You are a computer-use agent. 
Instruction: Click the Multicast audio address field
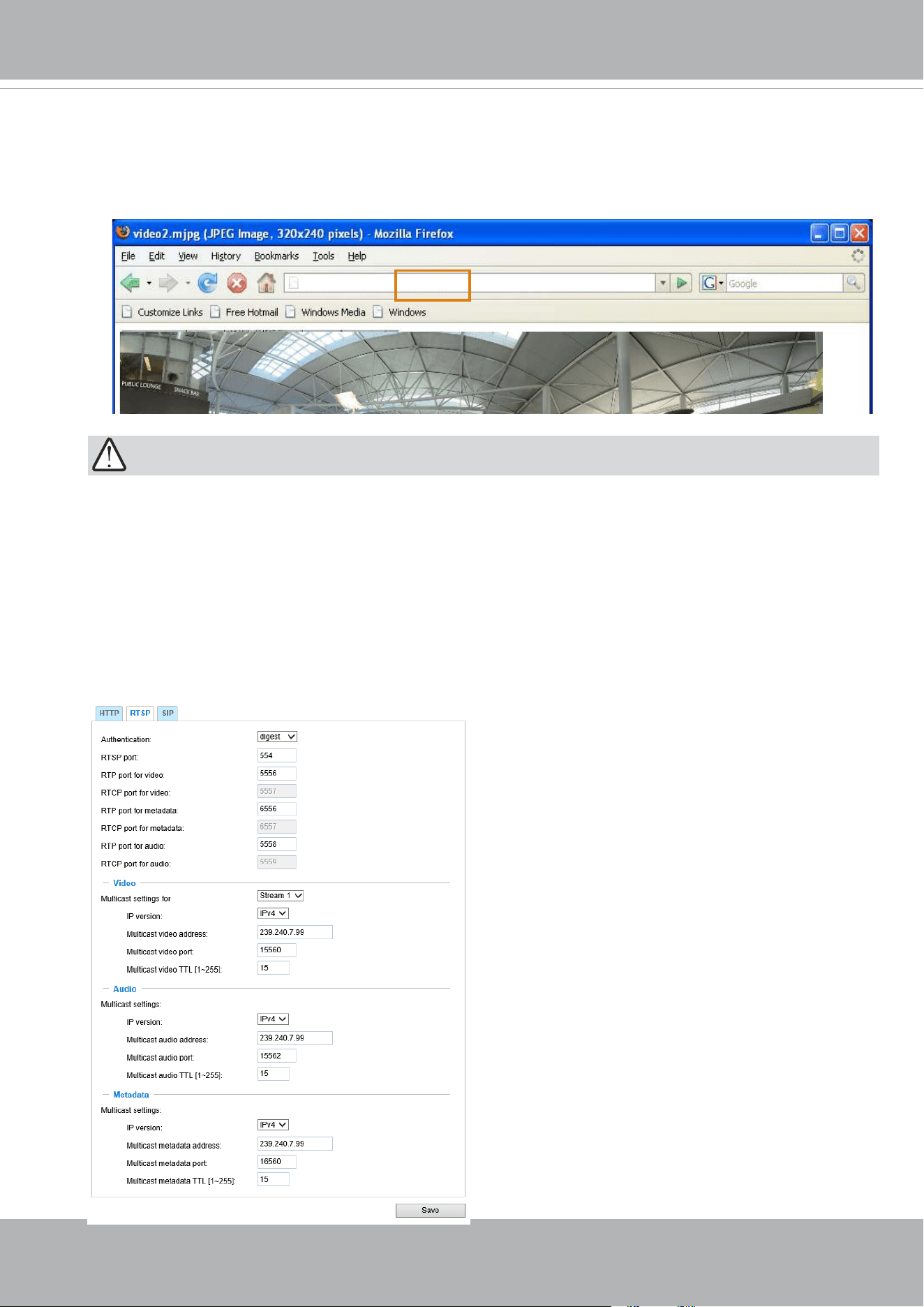295,1038
